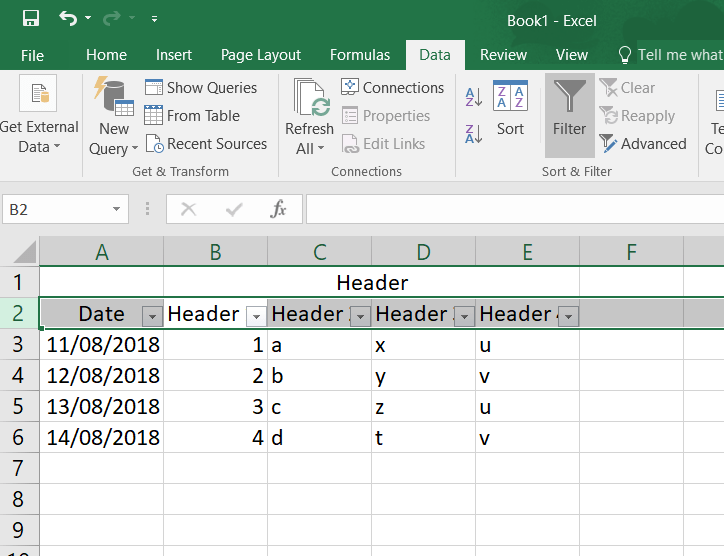Select column F header
This screenshot has height=556, width=724.
[x=631, y=252]
